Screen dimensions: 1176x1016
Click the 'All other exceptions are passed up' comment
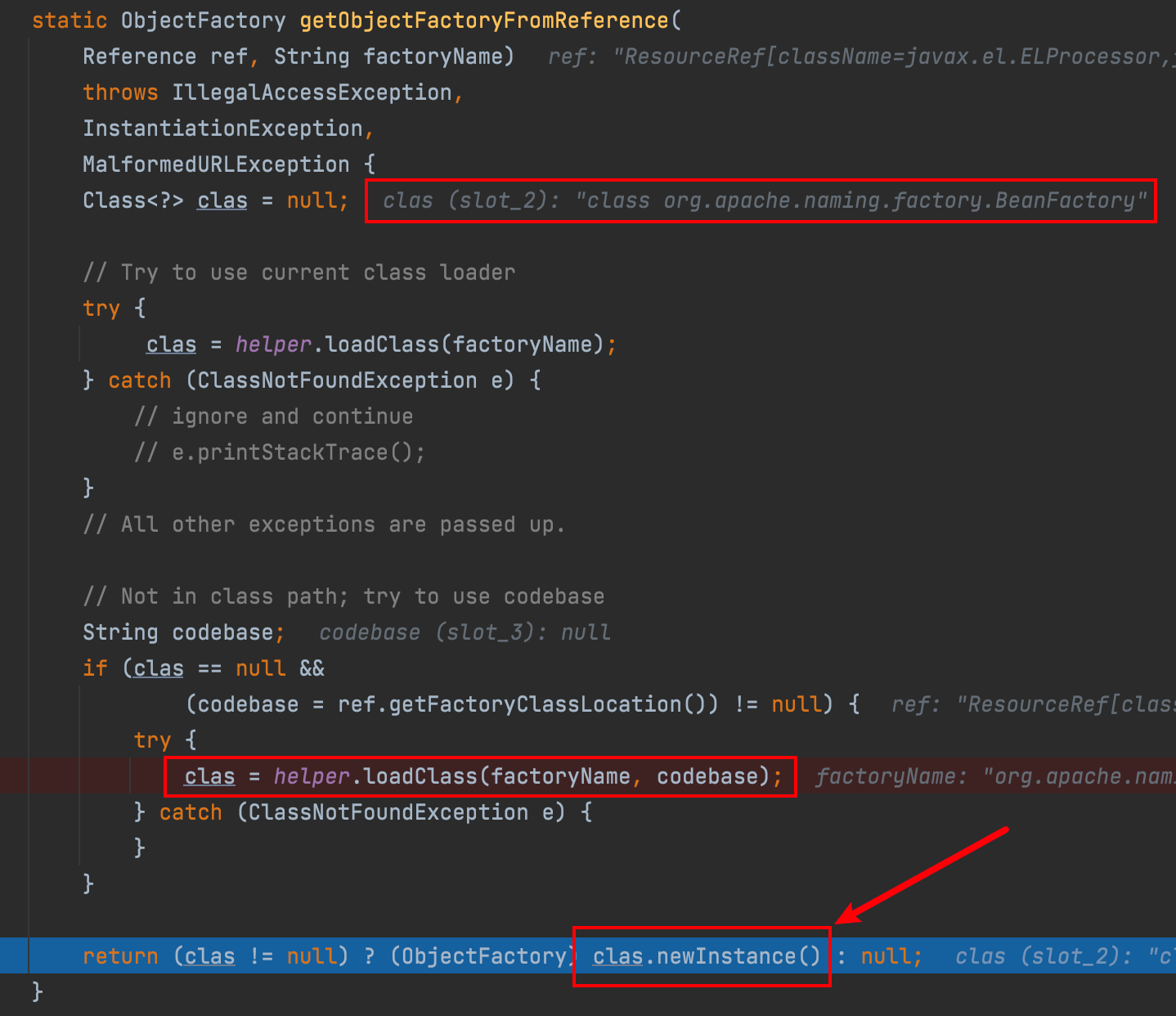(324, 524)
